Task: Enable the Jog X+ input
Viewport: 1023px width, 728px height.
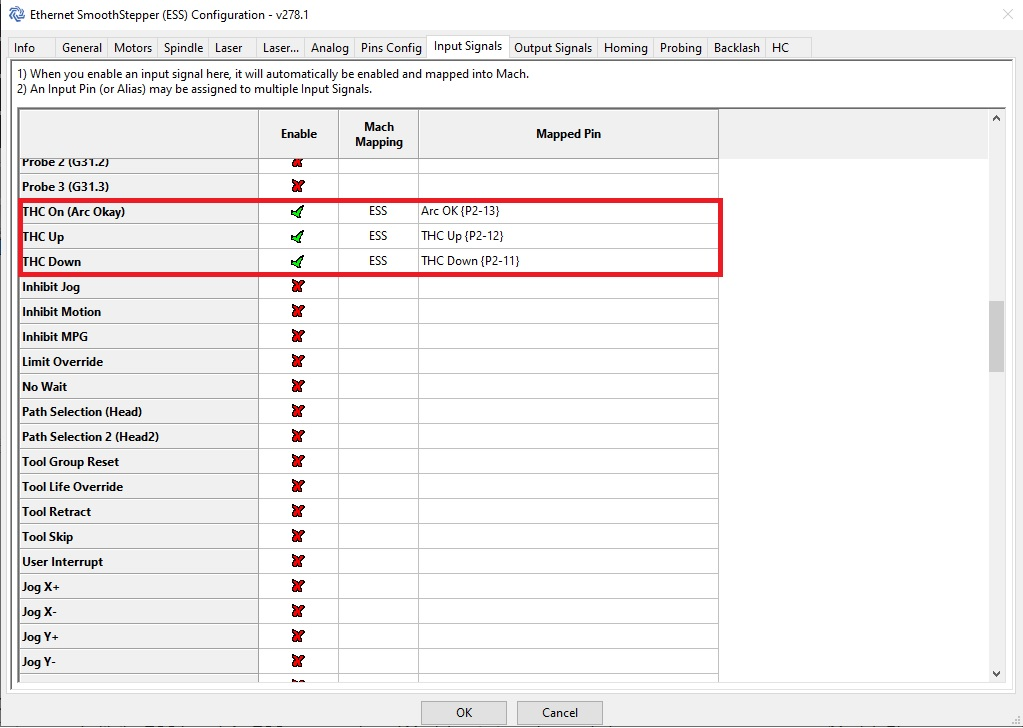Action: (x=298, y=586)
